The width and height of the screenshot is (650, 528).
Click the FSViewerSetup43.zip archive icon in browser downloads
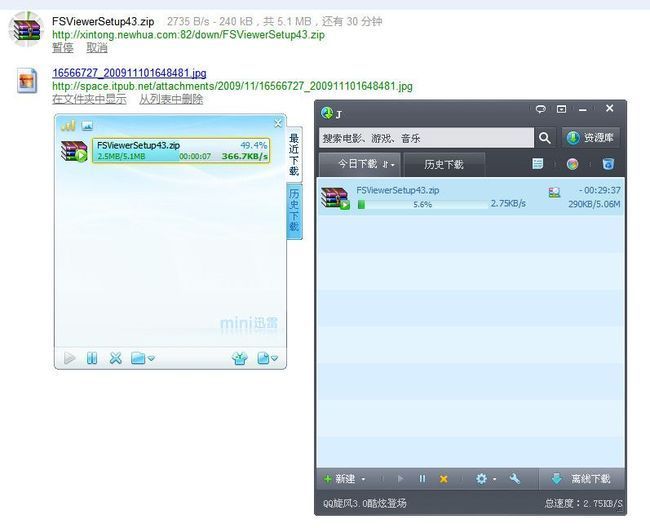pyautogui.click(x=26, y=29)
